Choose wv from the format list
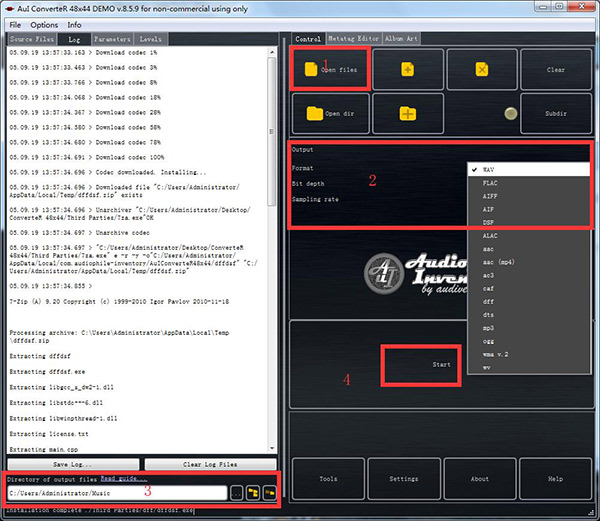Screen dimensions: 600x521 (x=528, y=367)
